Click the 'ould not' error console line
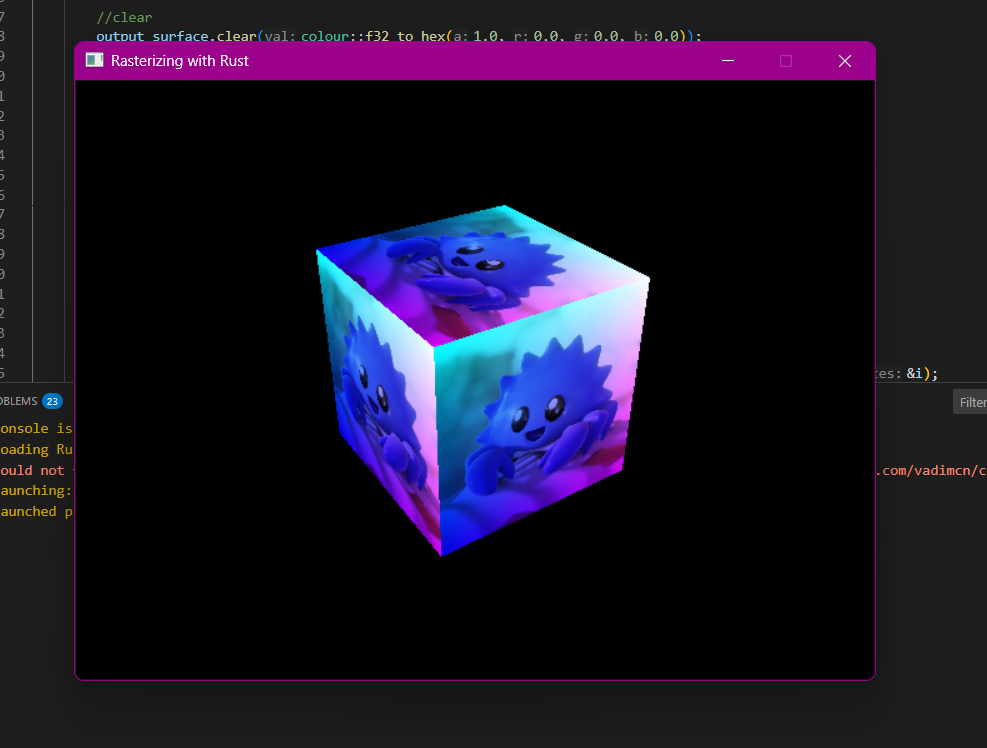This screenshot has height=748, width=987. (x=32, y=470)
